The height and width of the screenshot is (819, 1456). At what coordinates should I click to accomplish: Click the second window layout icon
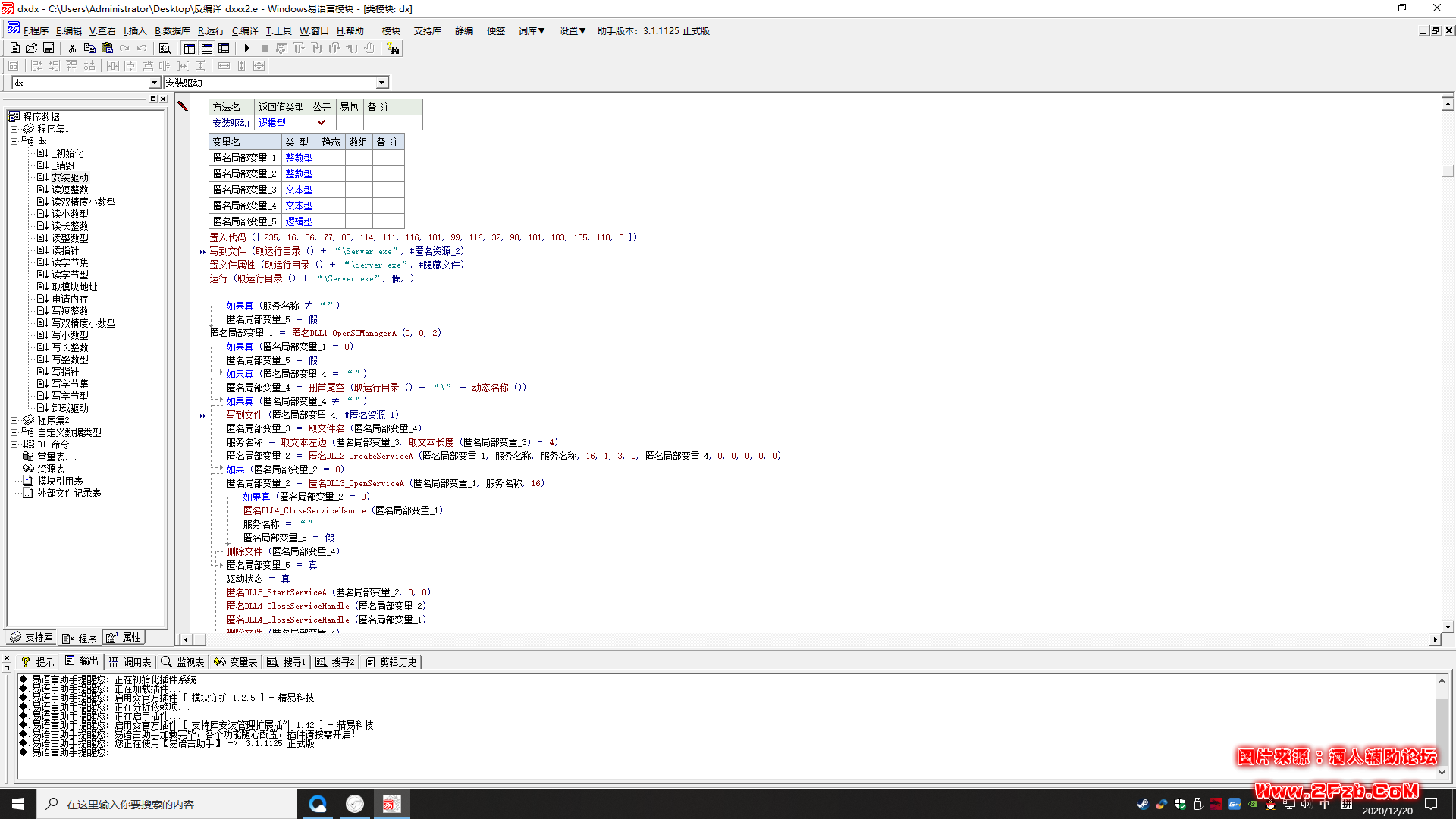207,48
